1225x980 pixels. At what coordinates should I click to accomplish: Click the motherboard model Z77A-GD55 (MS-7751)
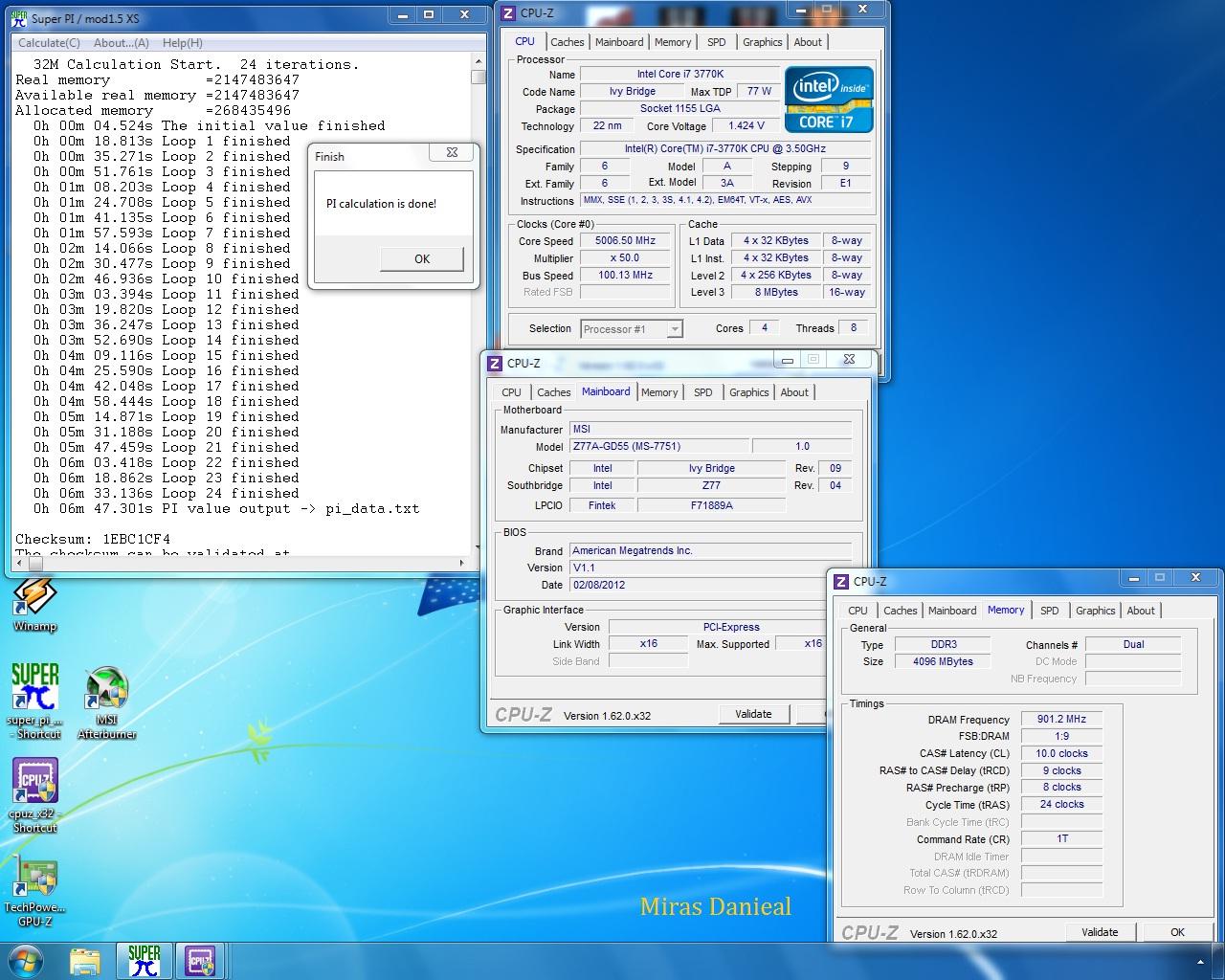[x=658, y=447]
